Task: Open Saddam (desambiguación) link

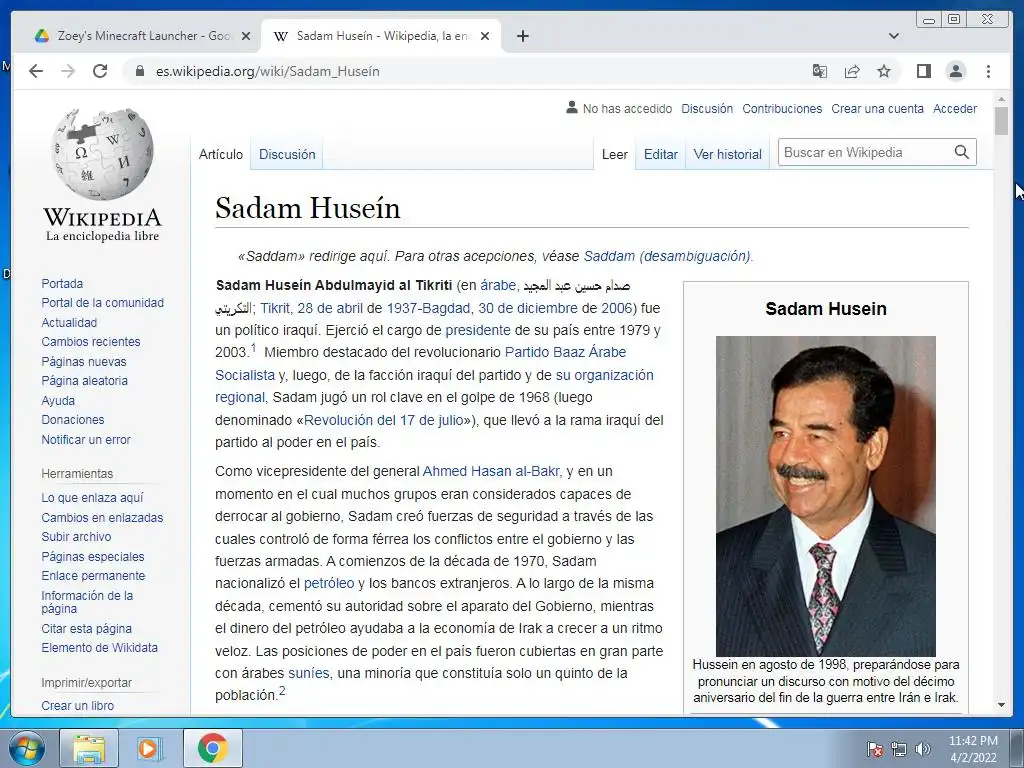Action: tap(667, 256)
